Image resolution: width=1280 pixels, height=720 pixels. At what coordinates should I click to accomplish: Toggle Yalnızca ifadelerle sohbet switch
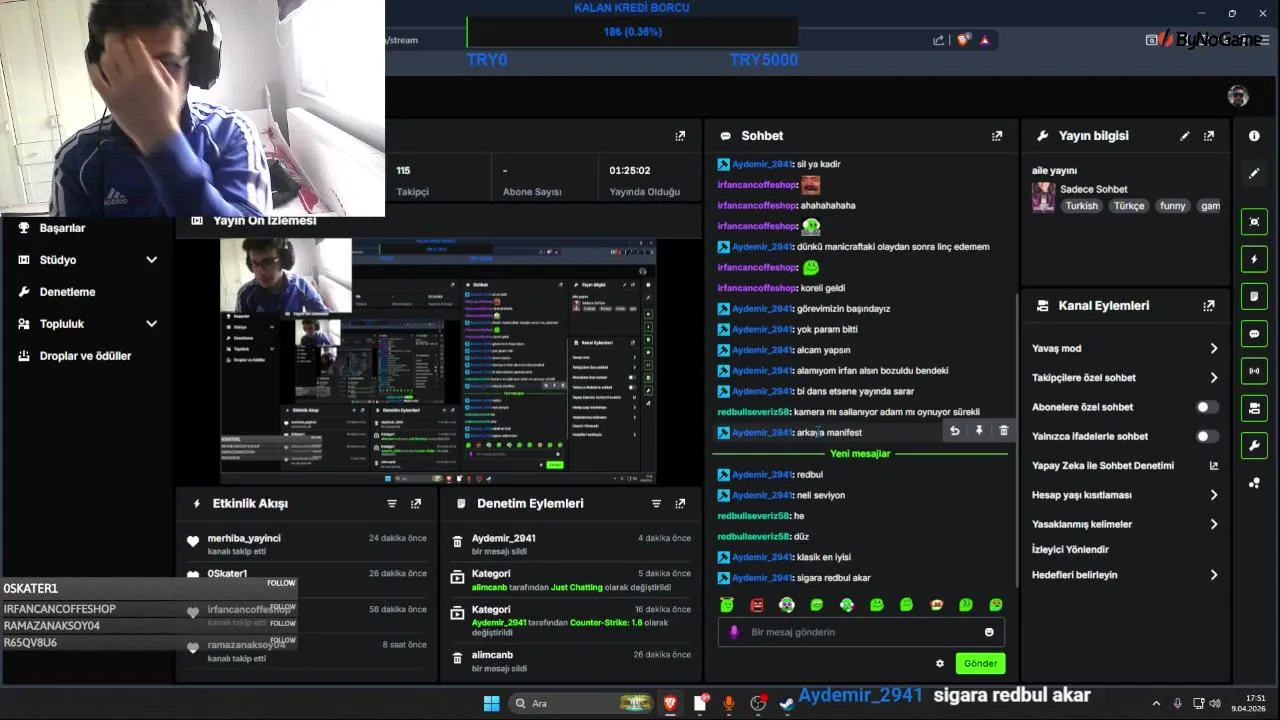1207,436
